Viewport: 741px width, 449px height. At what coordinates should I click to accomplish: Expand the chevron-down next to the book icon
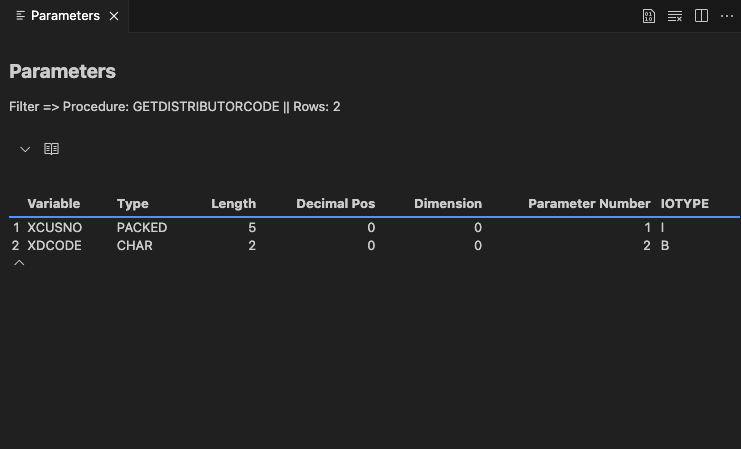pos(26,149)
